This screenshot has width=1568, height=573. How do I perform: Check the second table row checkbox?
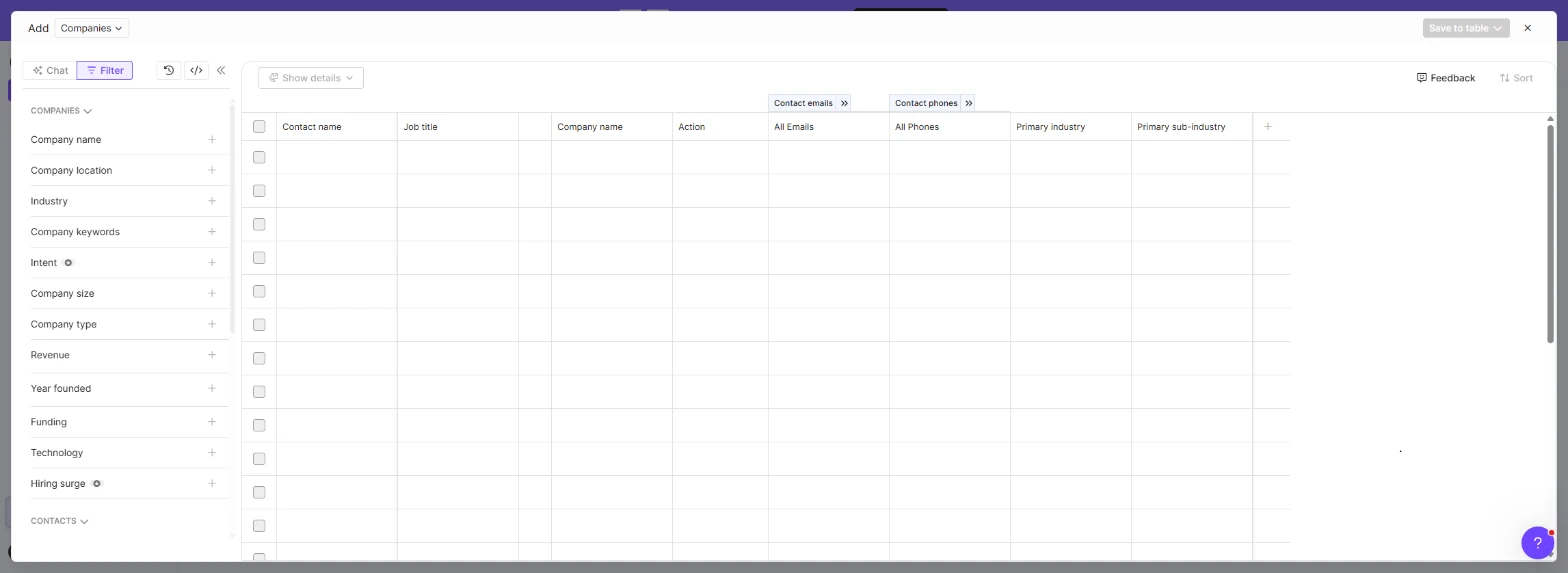259,191
